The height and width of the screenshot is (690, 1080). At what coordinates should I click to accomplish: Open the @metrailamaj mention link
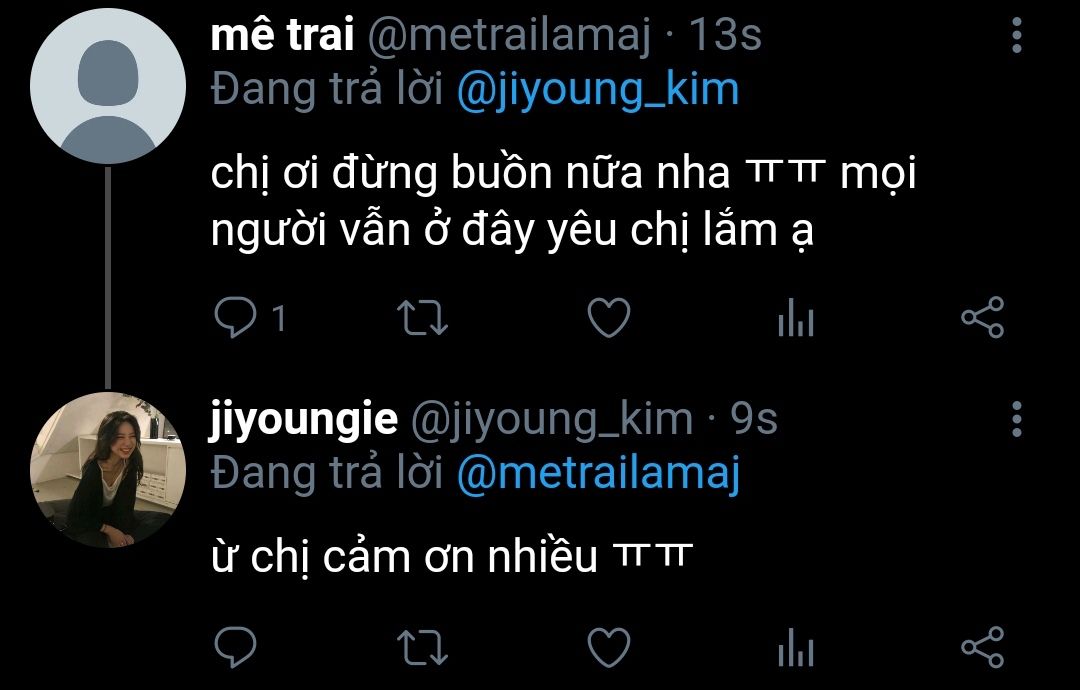[x=598, y=474]
